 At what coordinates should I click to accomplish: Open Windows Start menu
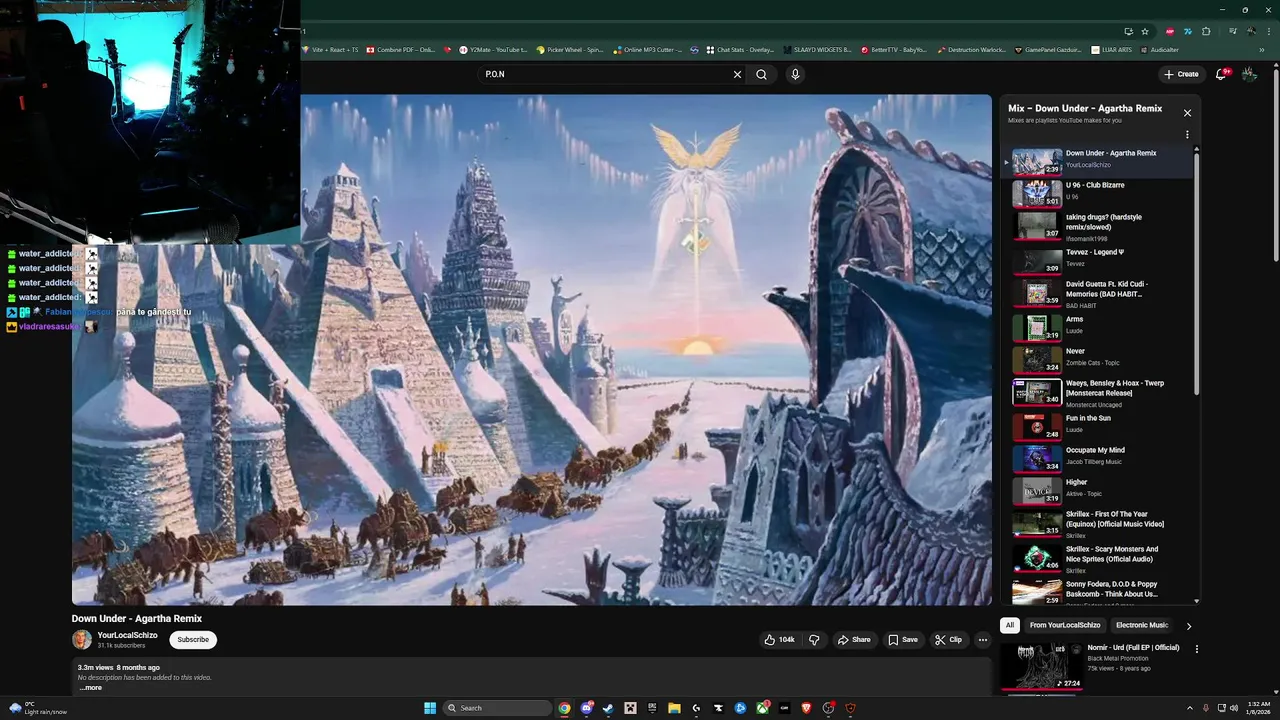pyautogui.click(x=430, y=708)
